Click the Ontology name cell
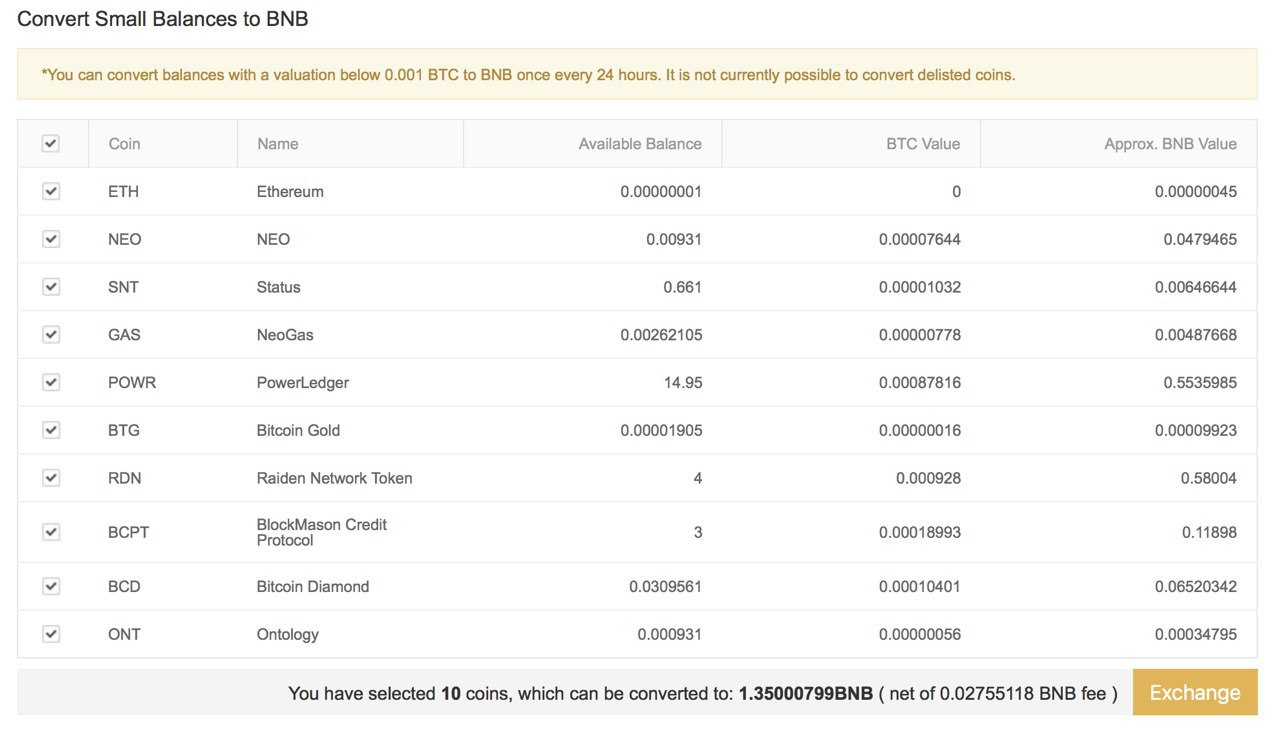This screenshot has width=1280, height=740. (288, 635)
